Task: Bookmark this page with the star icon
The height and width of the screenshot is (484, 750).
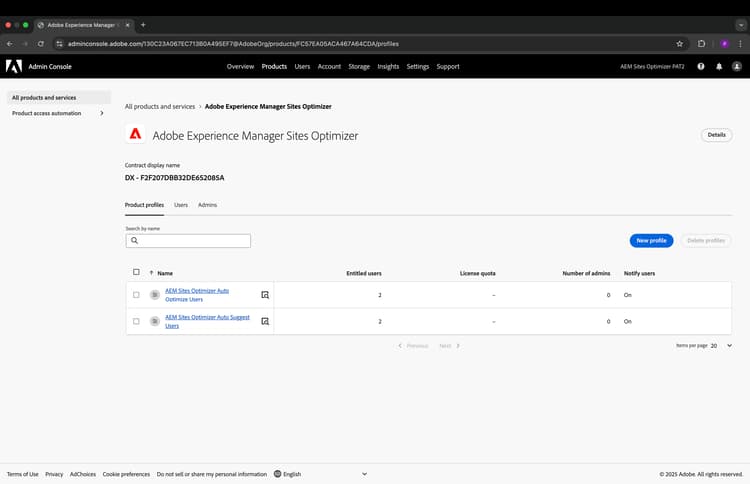Action: (x=680, y=44)
